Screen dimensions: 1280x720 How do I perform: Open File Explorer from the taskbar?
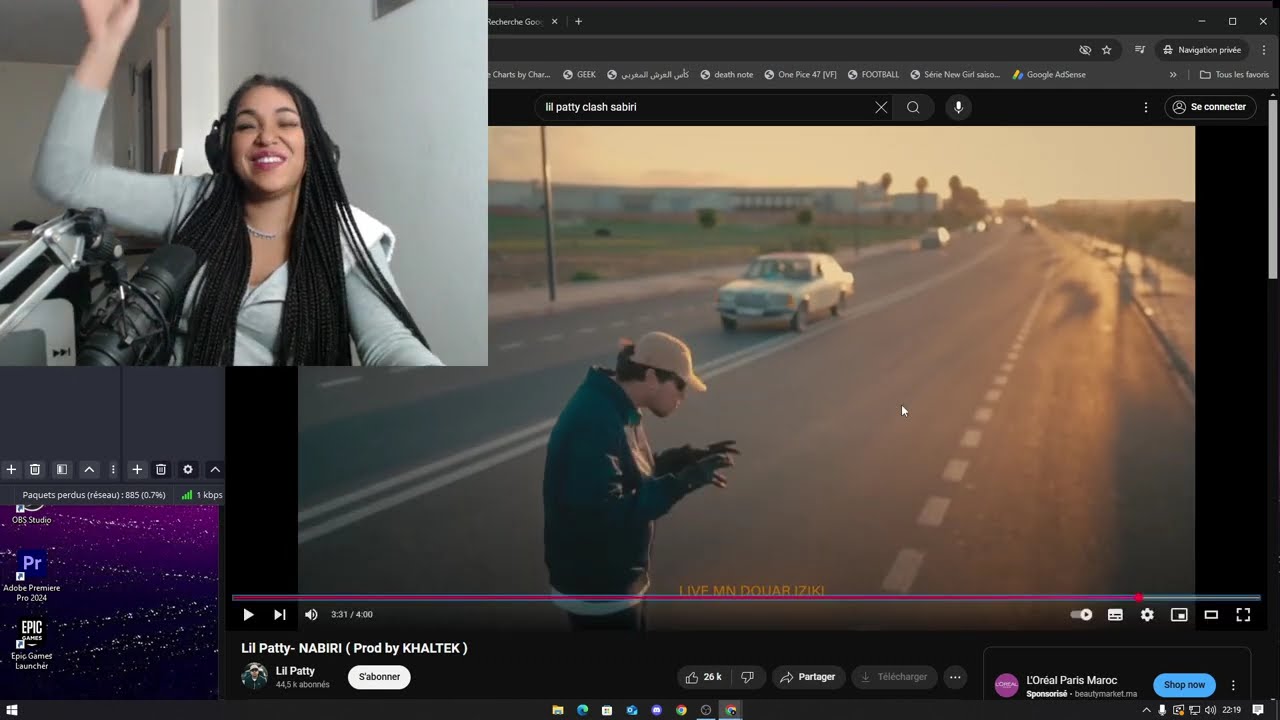(558, 710)
